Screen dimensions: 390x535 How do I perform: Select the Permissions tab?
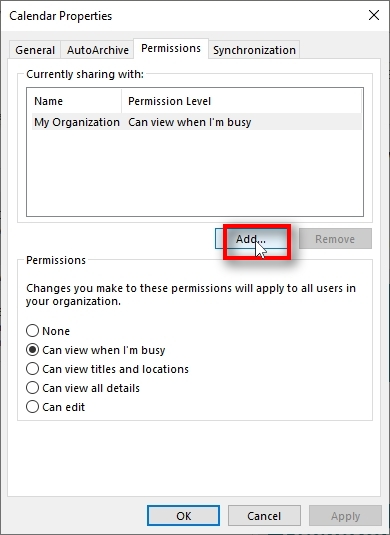coord(171,48)
